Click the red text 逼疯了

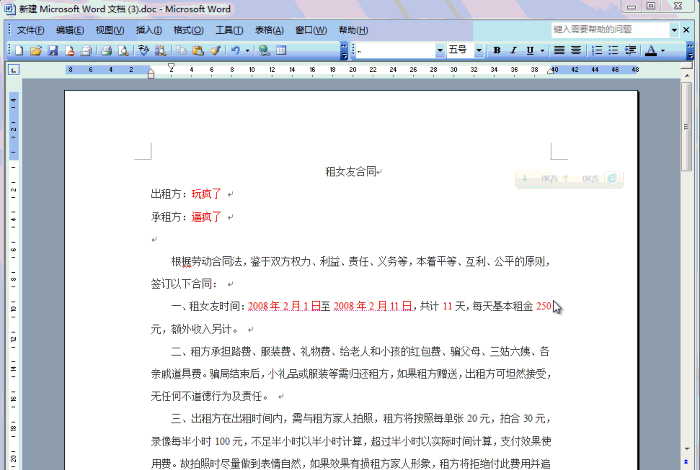[206, 217]
